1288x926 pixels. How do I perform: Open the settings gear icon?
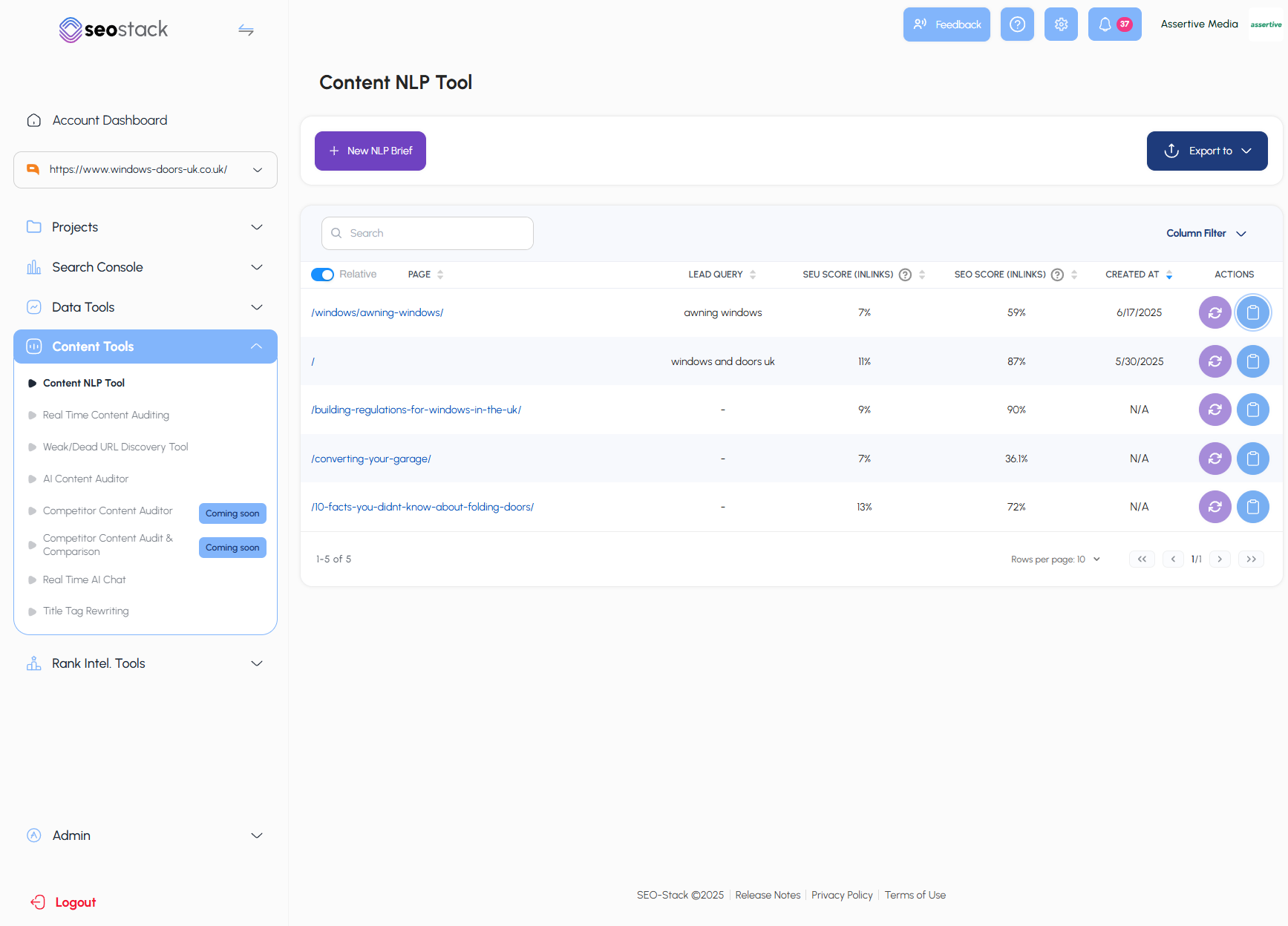(1060, 24)
